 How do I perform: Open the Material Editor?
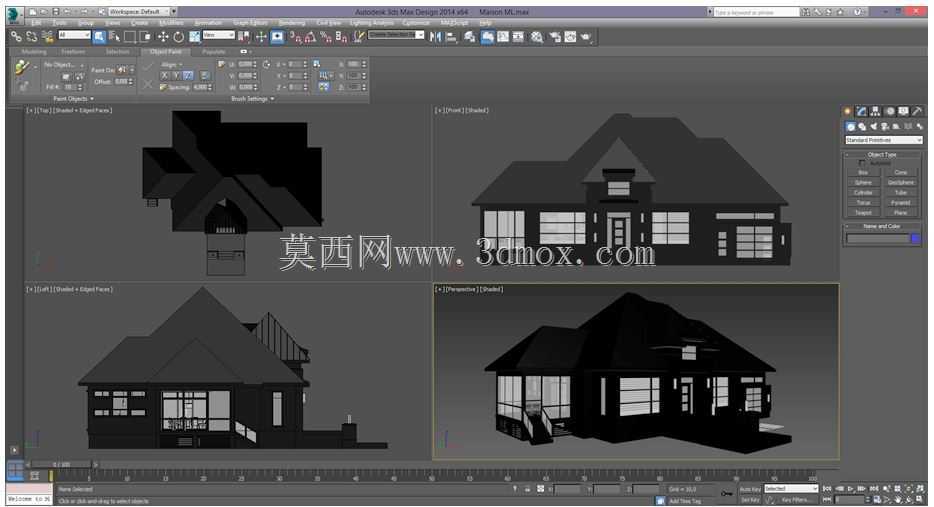pyautogui.click(x=537, y=37)
